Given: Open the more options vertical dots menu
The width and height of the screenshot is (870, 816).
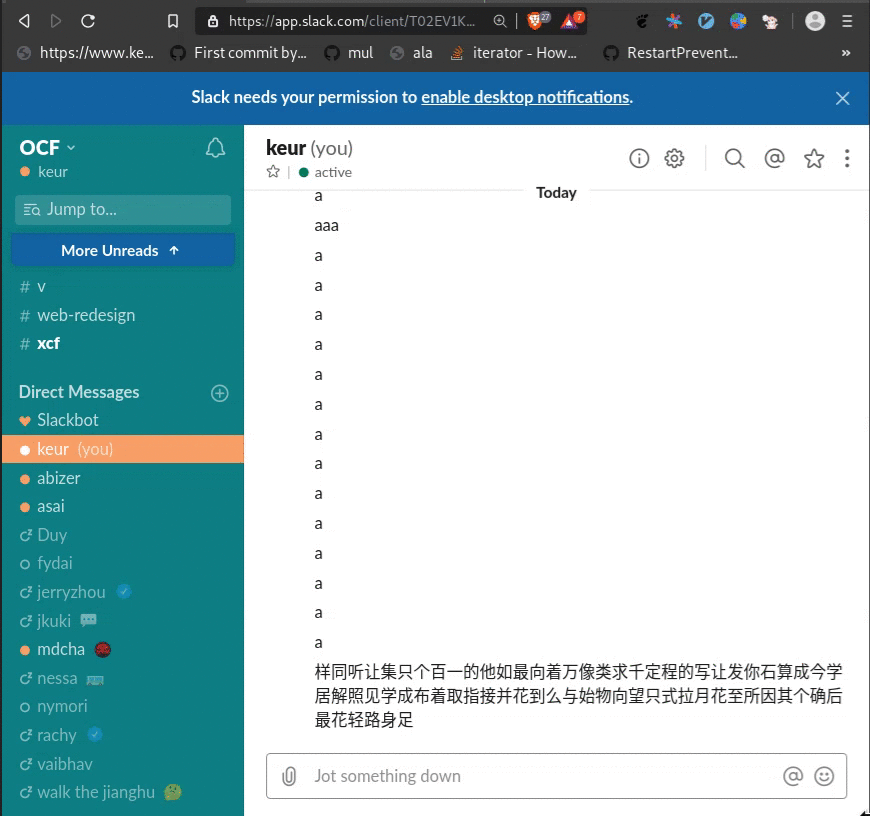Looking at the screenshot, I should tap(847, 159).
